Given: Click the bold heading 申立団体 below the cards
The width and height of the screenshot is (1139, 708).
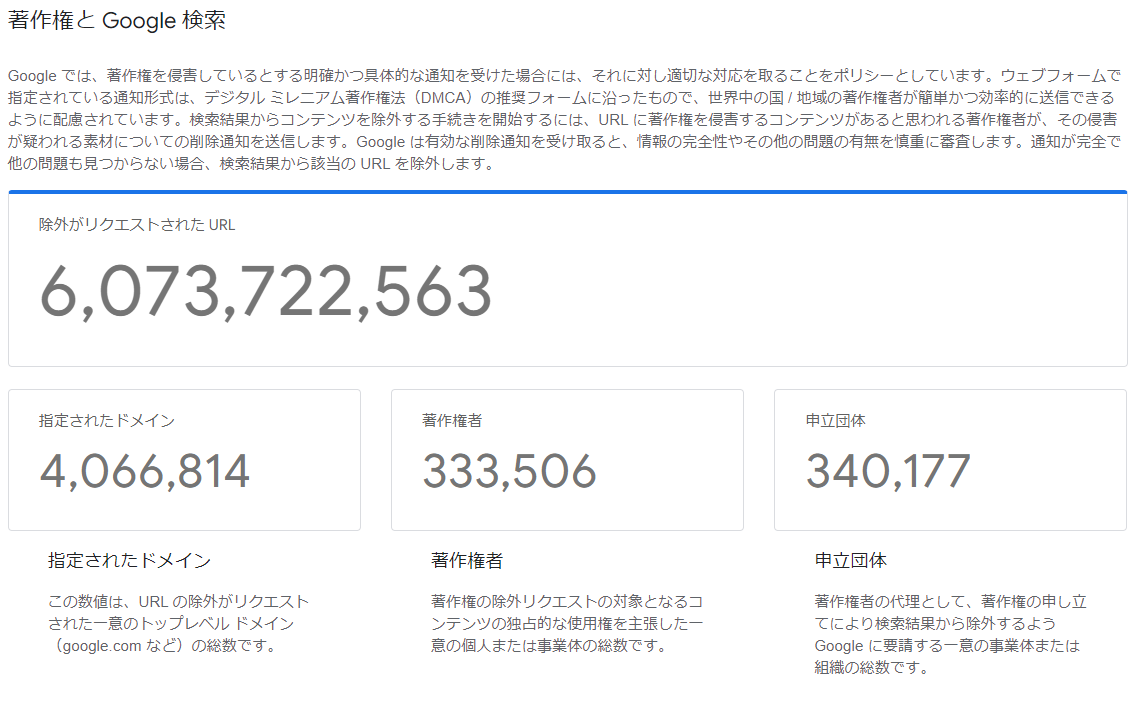Looking at the screenshot, I should pyautogui.click(x=850, y=561).
